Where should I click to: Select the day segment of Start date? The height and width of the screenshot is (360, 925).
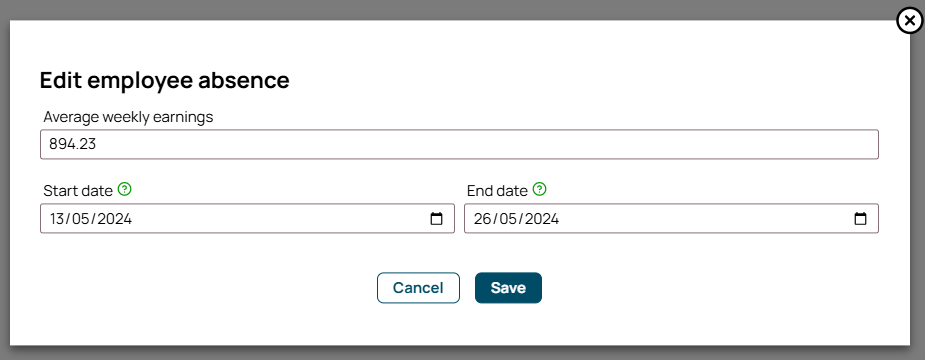point(57,219)
